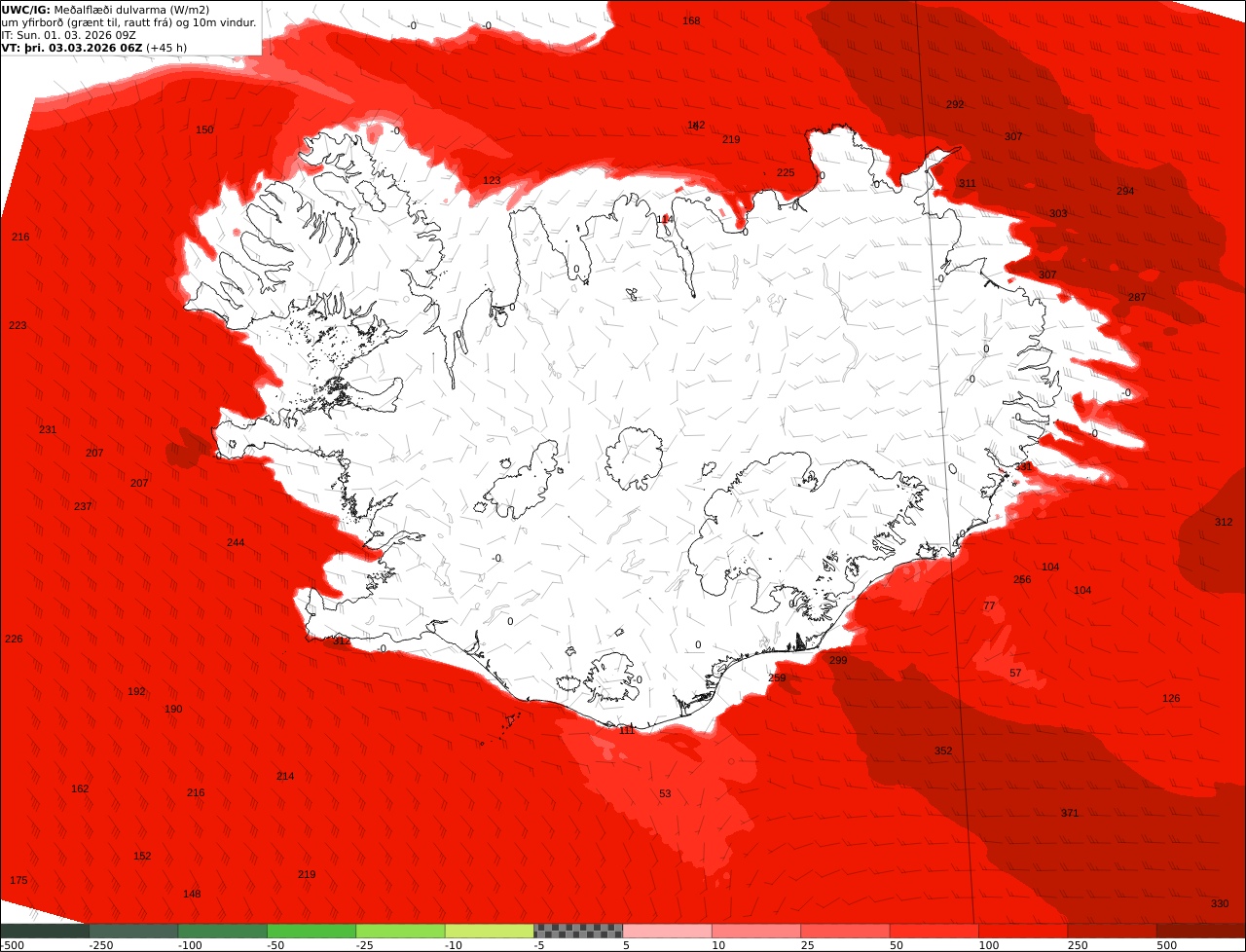Image resolution: width=1246 pixels, height=952 pixels.
Task: Click the title line 'UWC/IG: Meðalflæði dulvarma (W/m2)'
Action: coord(105,10)
